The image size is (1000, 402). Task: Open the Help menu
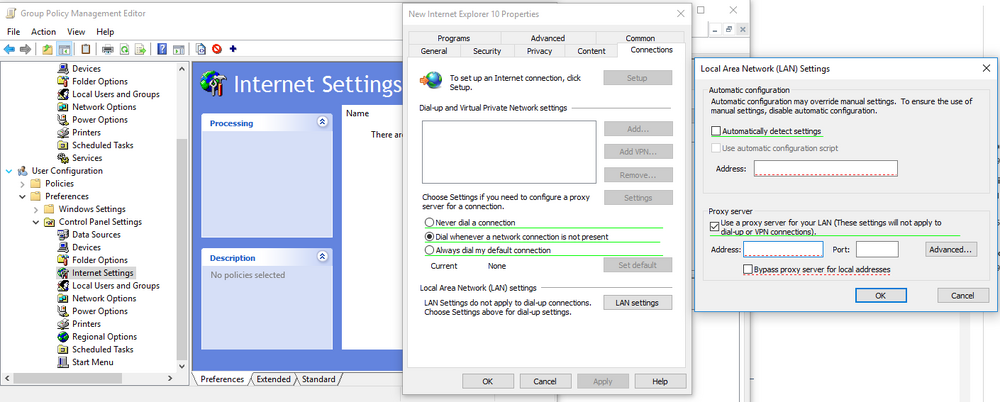[105, 32]
